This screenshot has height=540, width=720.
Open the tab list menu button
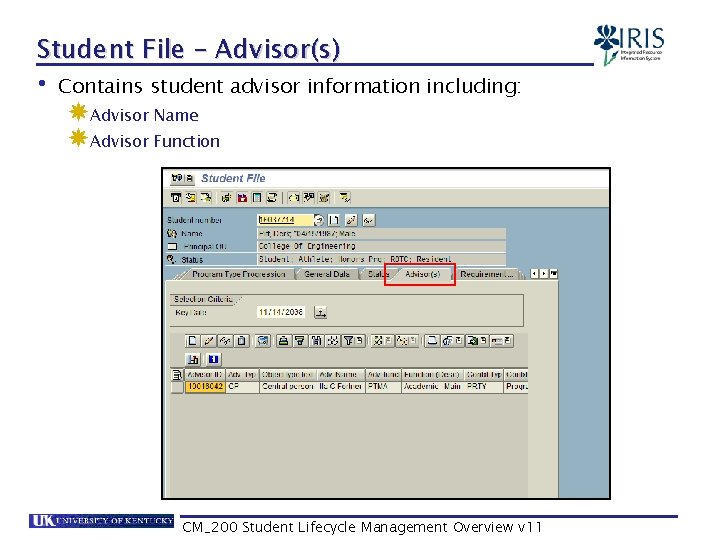[554, 274]
